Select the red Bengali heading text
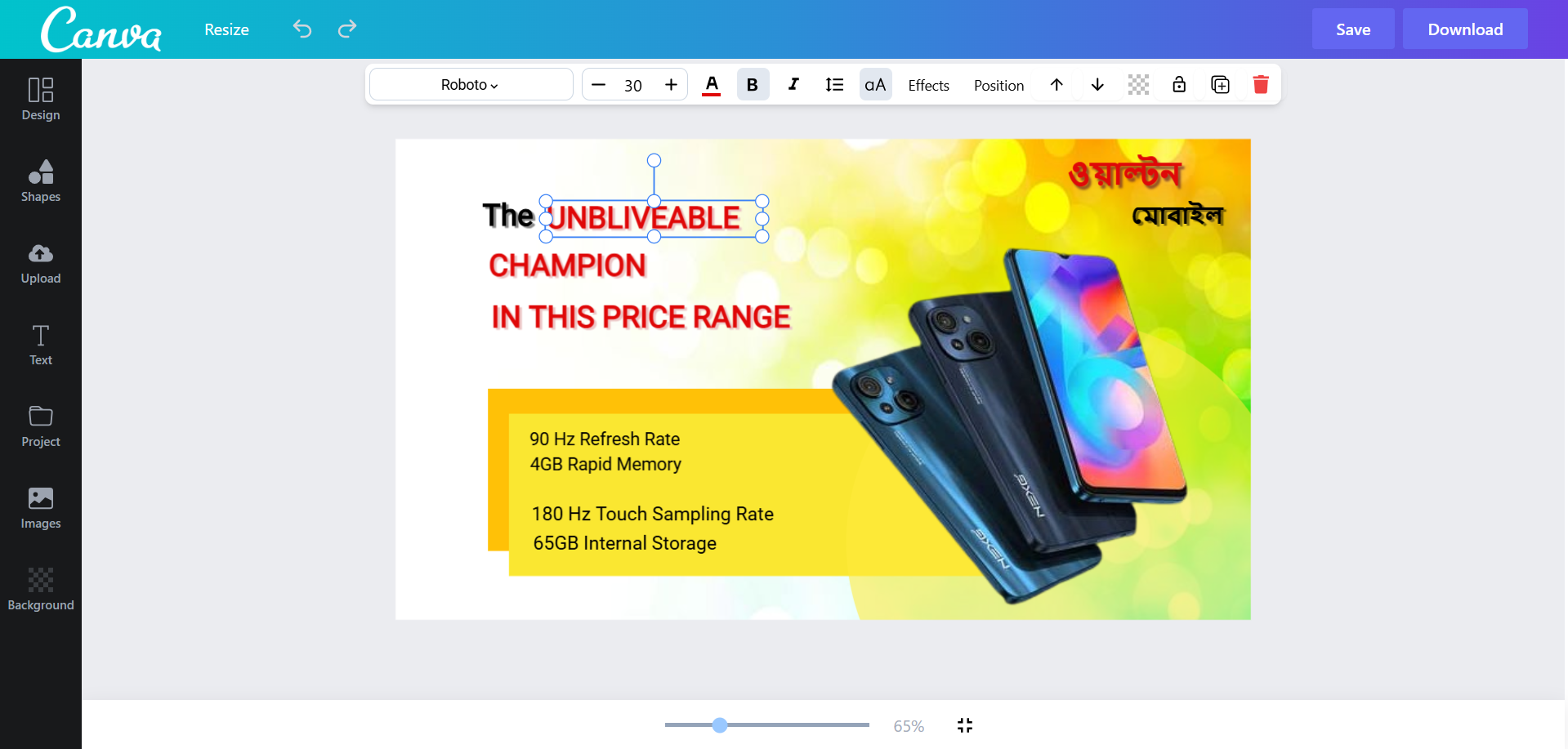 1125,174
